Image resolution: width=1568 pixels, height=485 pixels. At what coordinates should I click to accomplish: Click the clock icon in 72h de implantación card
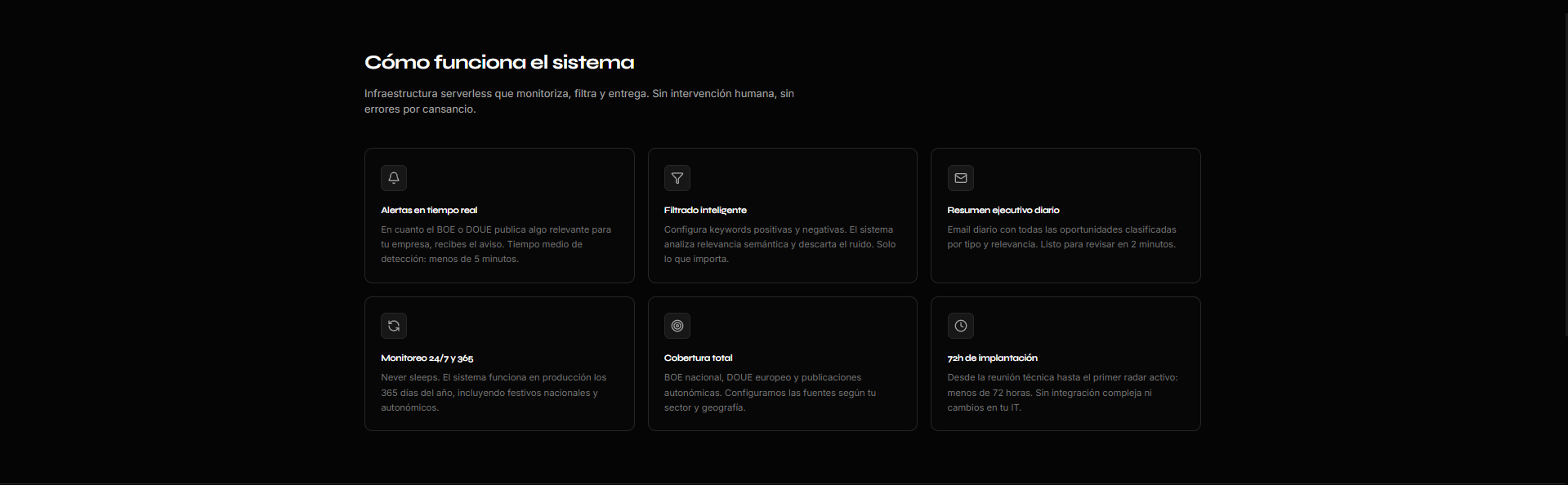[x=961, y=326]
